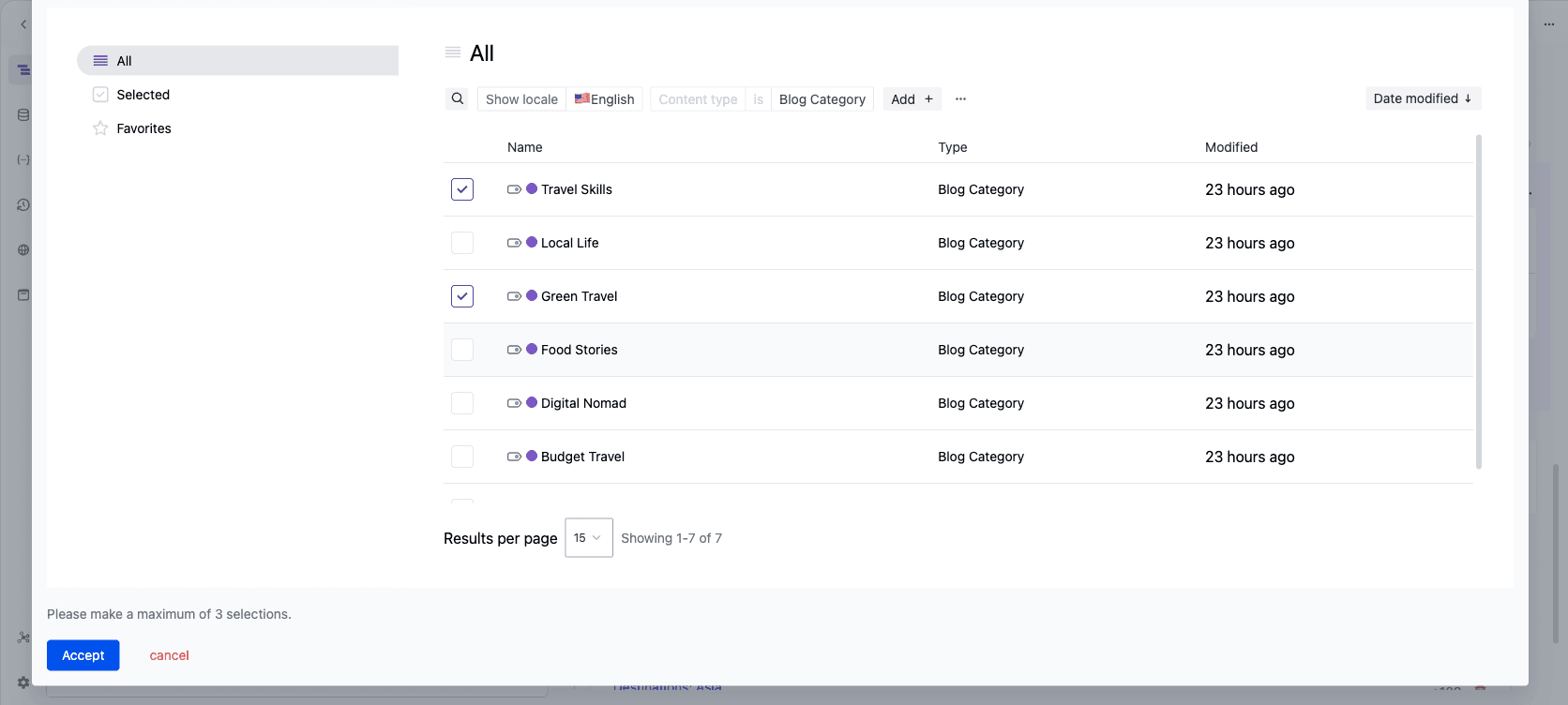Click the list icon beside the All heading
Image resolution: width=1568 pixels, height=705 pixels.
(x=453, y=52)
